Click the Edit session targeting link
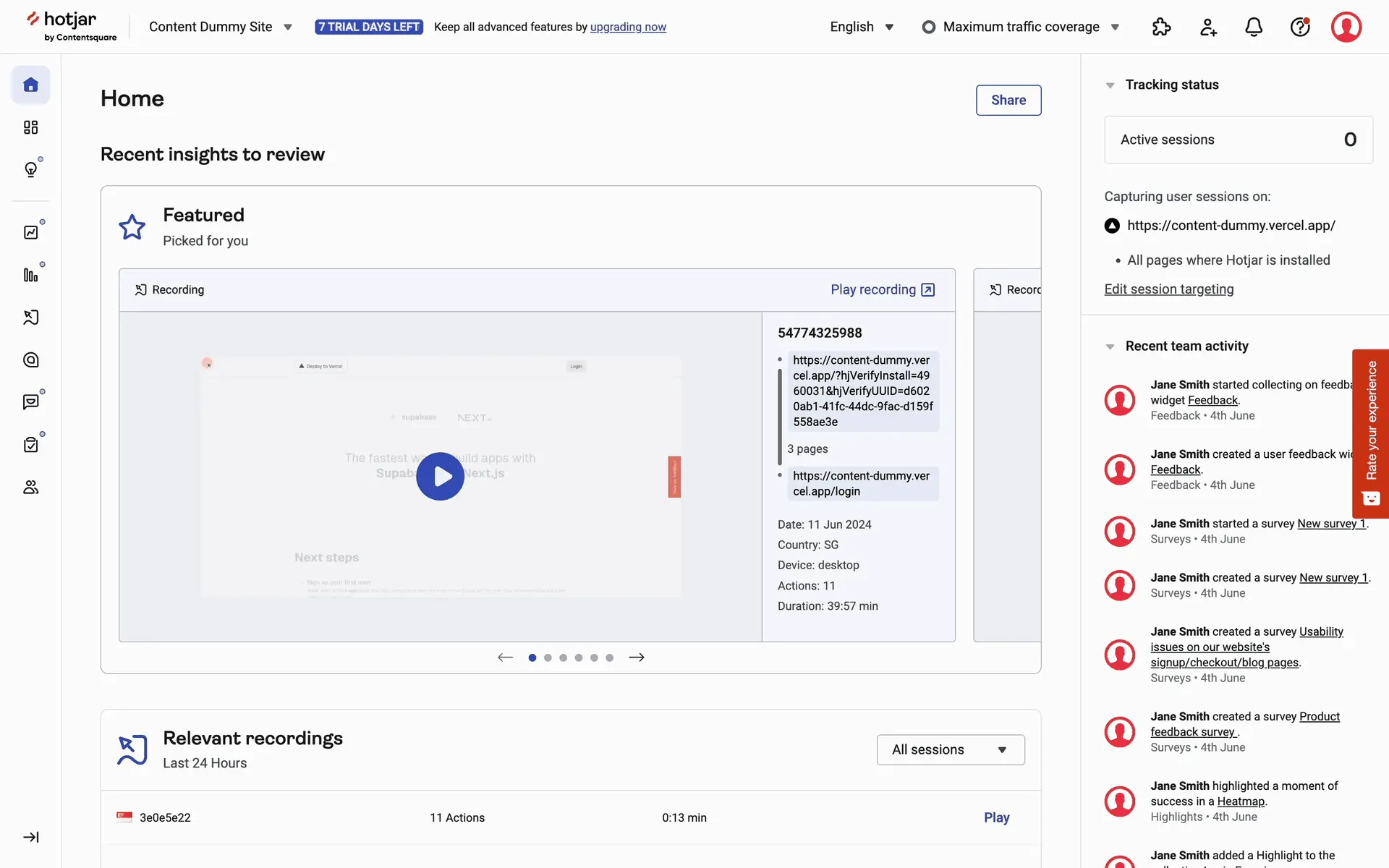 click(x=1168, y=289)
